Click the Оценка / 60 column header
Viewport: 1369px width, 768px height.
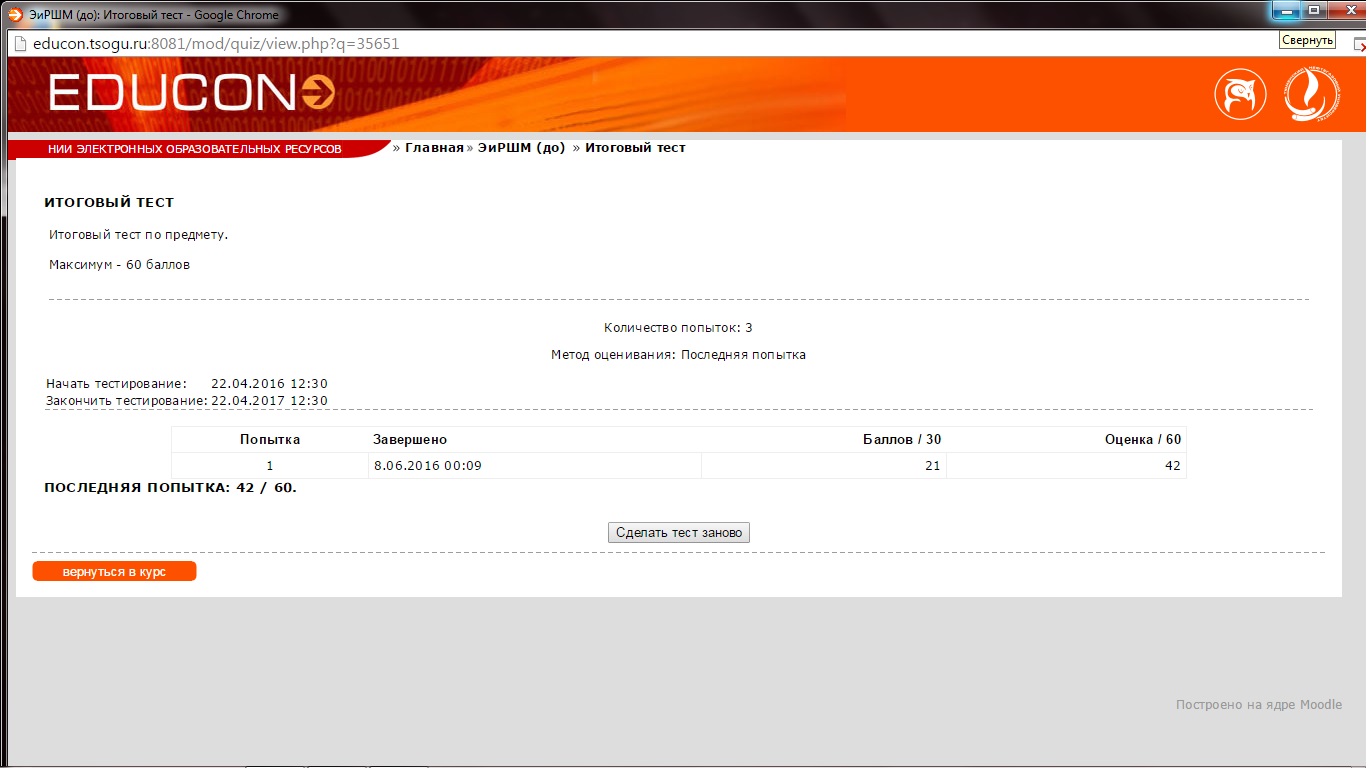pyautogui.click(x=1142, y=440)
